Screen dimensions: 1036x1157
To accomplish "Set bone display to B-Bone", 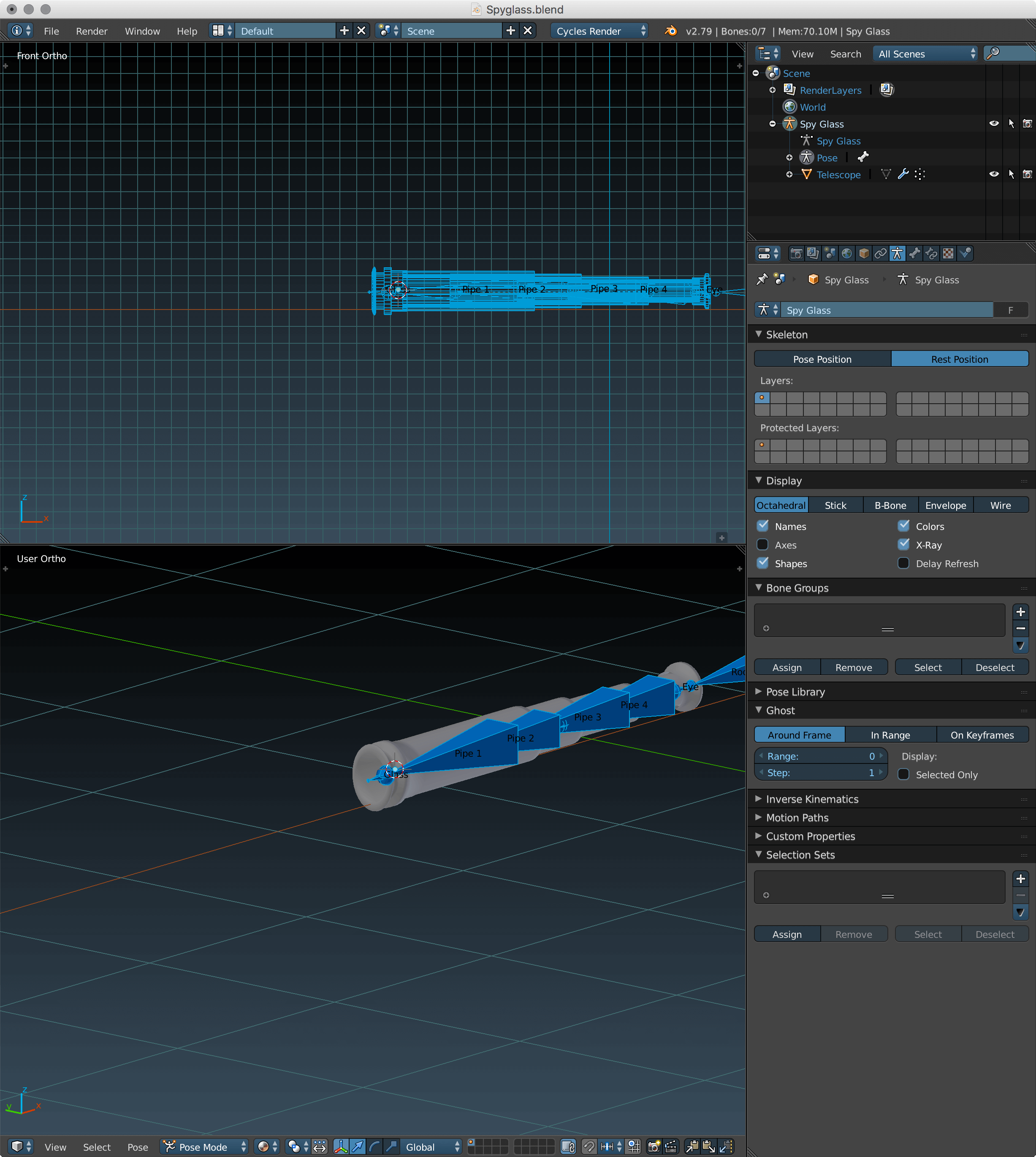I will [890, 505].
